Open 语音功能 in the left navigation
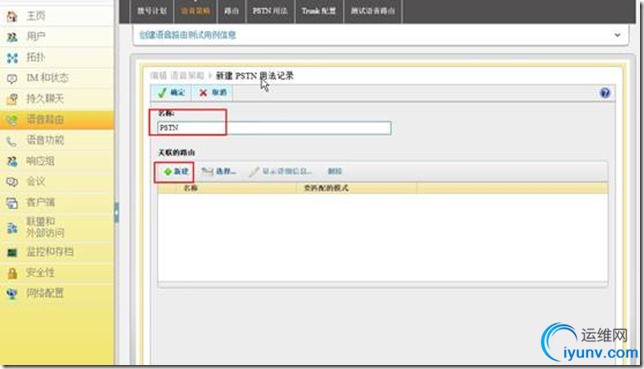 click(x=57, y=141)
